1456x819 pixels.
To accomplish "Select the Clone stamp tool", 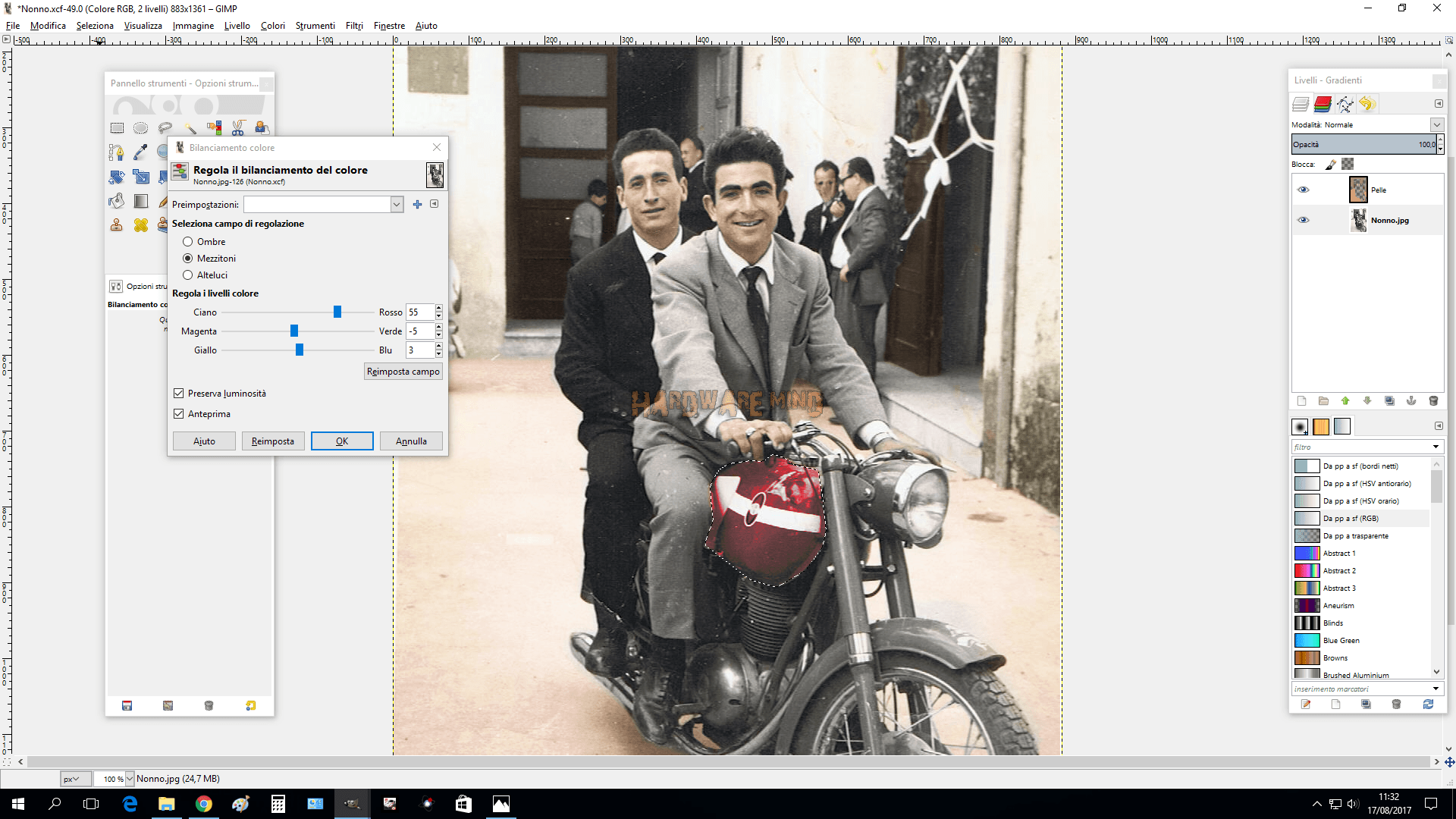I will 116,225.
